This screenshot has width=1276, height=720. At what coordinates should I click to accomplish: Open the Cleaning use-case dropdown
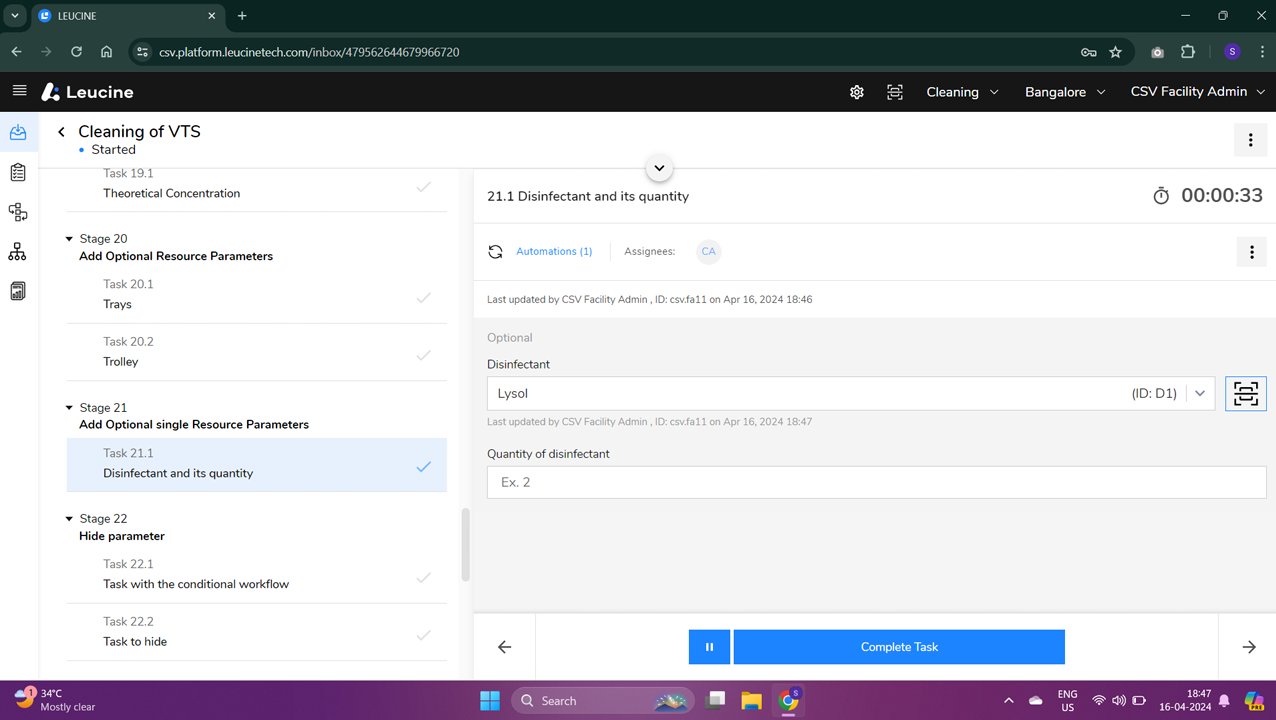coord(962,92)
